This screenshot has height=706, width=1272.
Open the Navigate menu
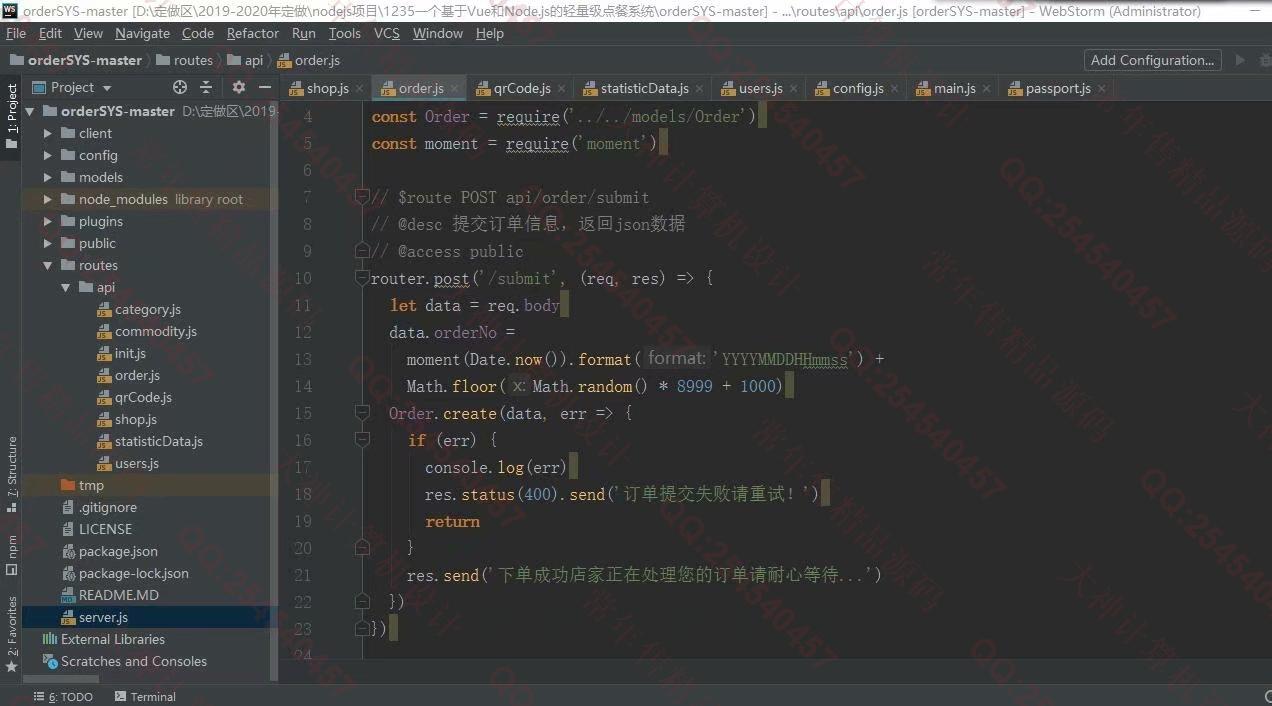coord(142,33)
